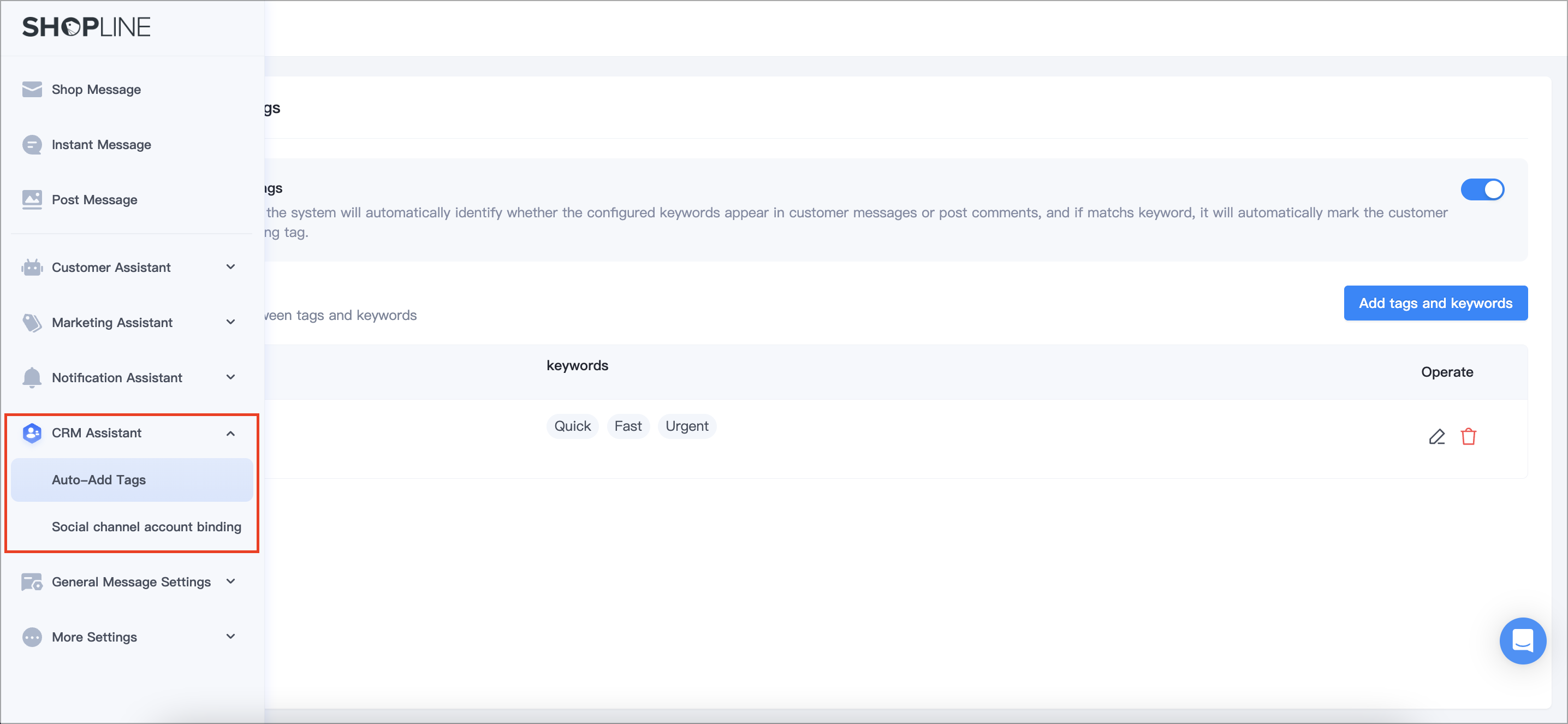Click the General Message Settings icon
This screenshot has width=1568, height=724.
(x=32, y=582)
